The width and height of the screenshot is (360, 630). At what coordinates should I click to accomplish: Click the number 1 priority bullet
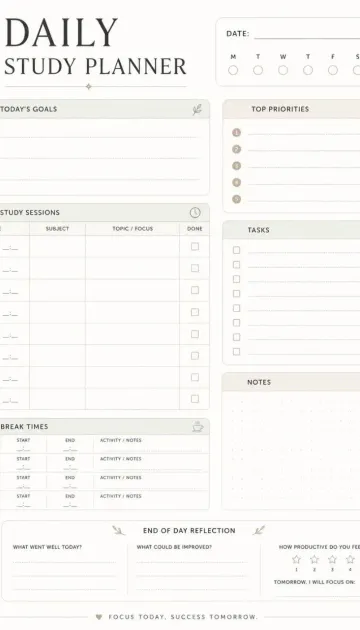[x=237, y=133]
